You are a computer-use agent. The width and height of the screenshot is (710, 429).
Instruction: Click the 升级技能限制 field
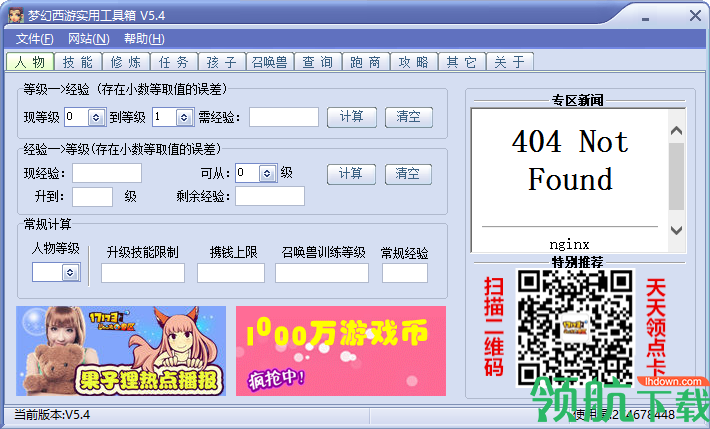[x=143, y=273]
